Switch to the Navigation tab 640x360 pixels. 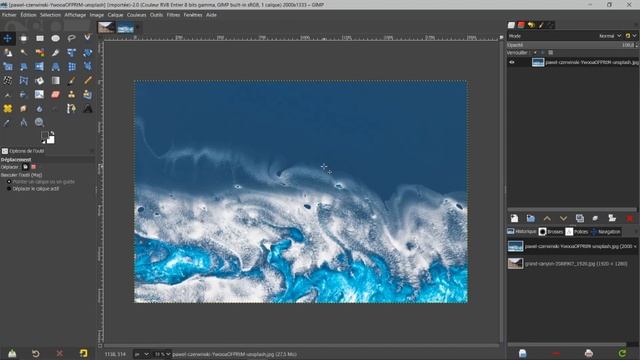coord(606,231)
